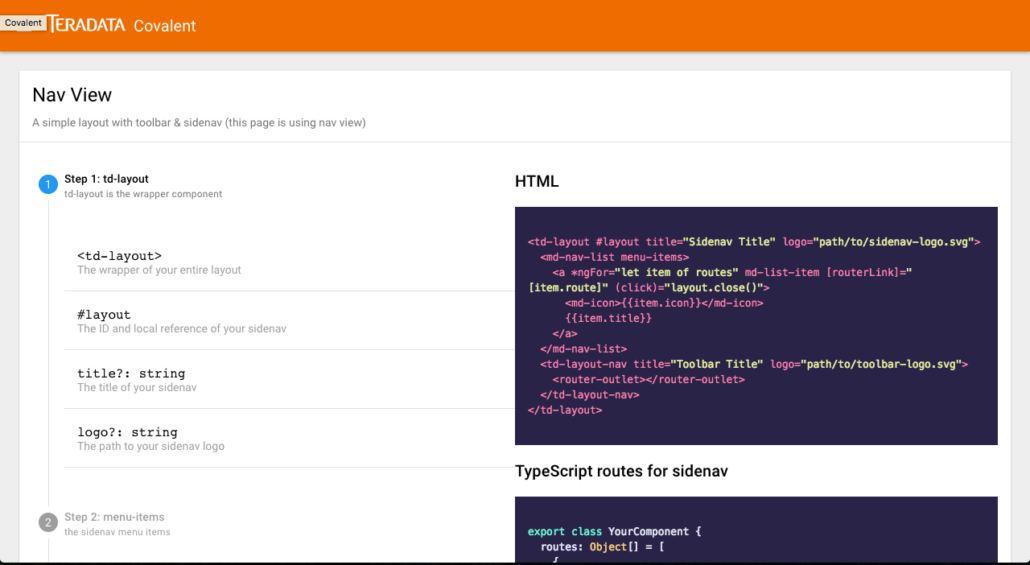Click the Covalent toolbar title
Viewport: 1030px width, 565px height.
point(165,26)
